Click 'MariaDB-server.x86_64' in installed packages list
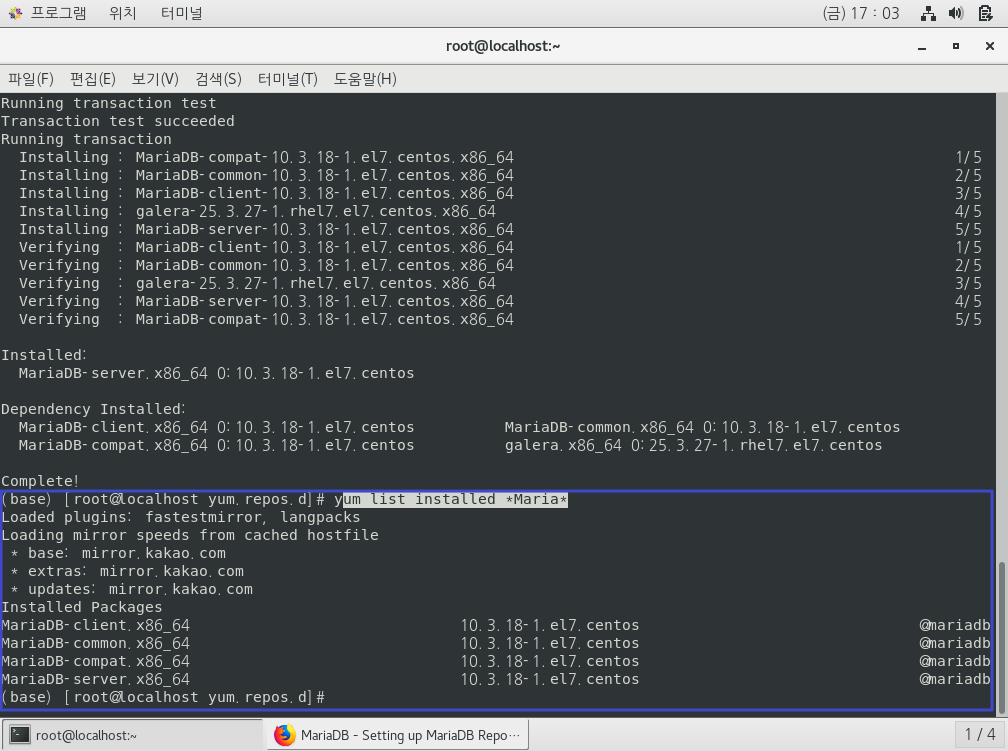The image size is (1008, 751). click(x=95, y=679)
